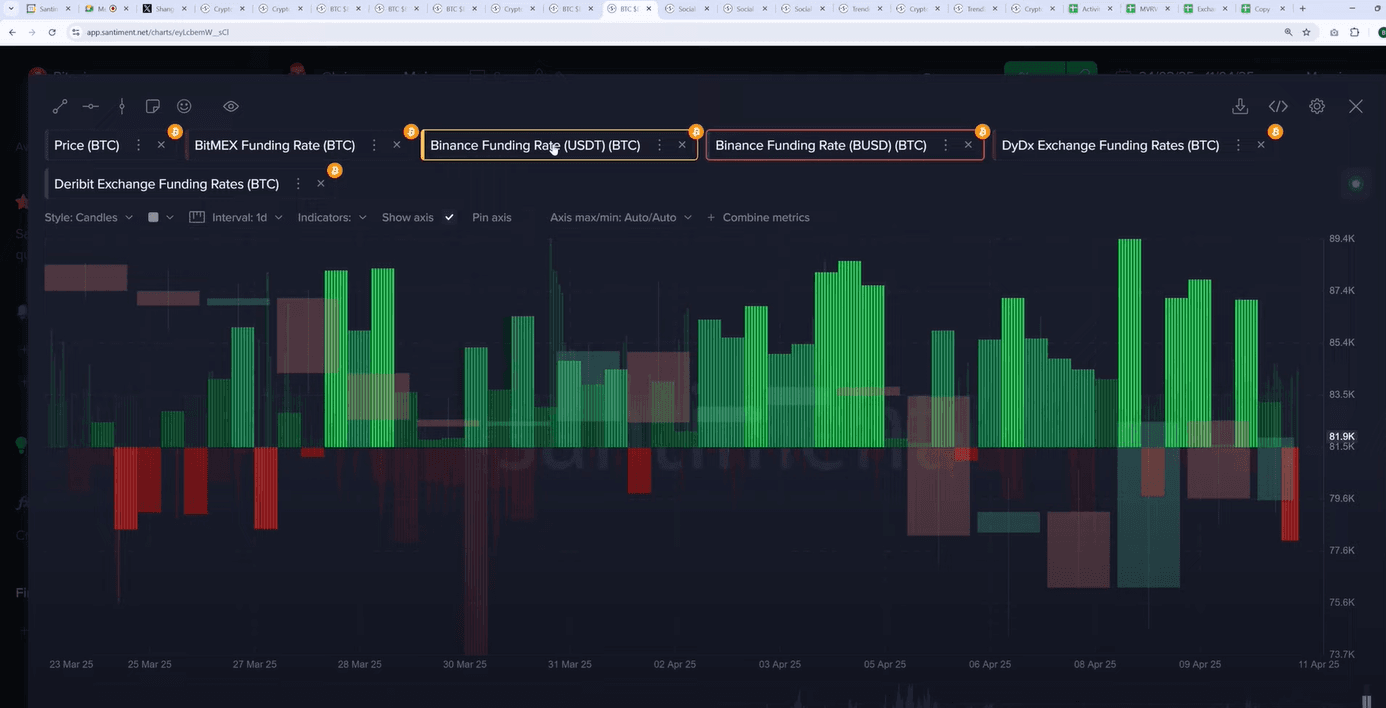The image size is (1386, 708).
Task: Click Combine metrics button
Action: coord(758,217)
